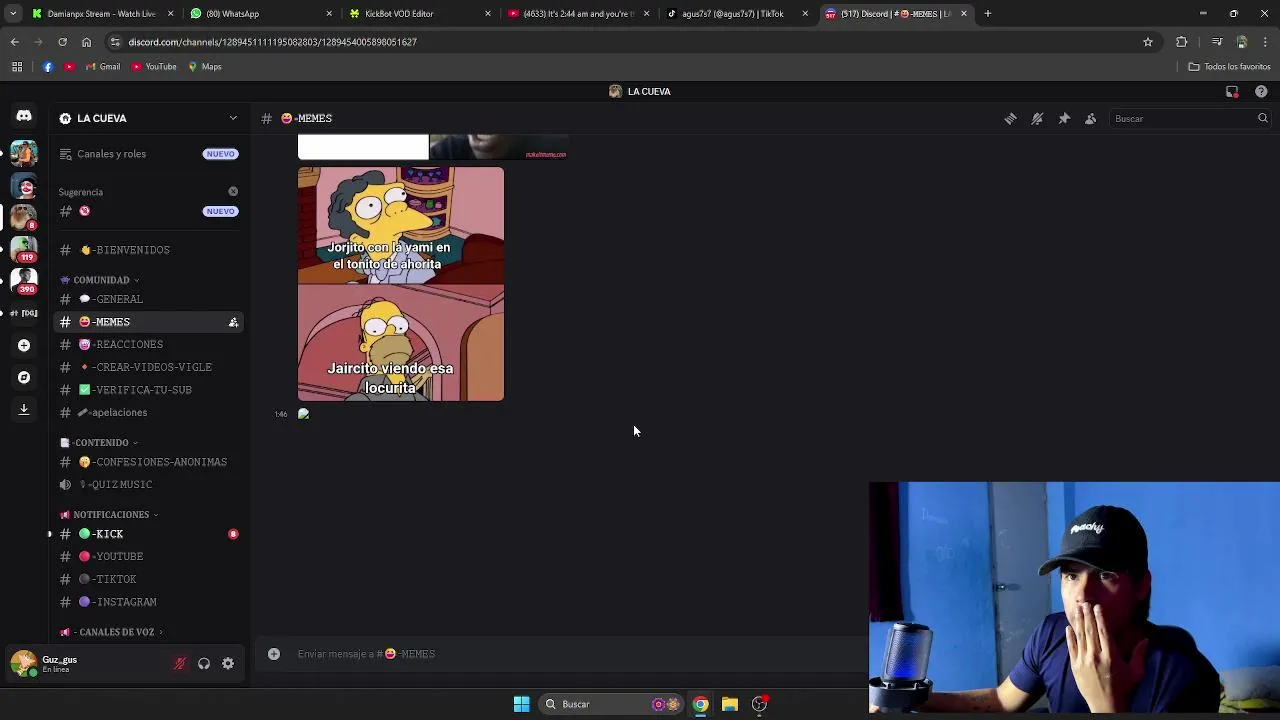
Task: Open Threads icon in channel header
Action: (1010, 118)
